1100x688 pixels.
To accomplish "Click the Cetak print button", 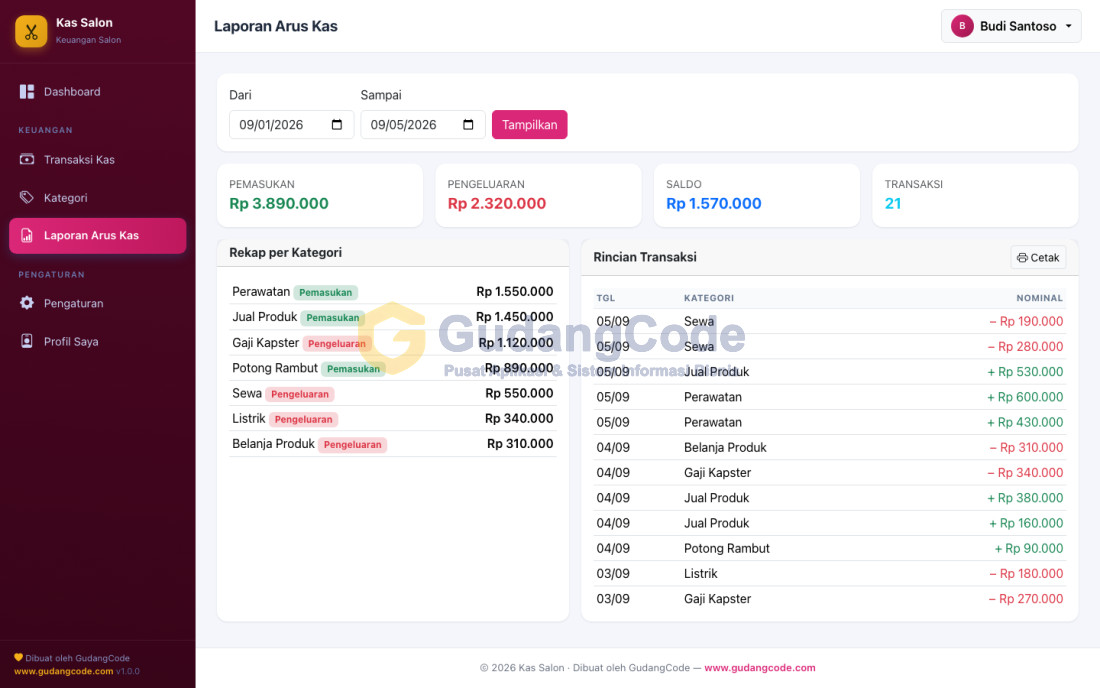I will point(1038,257).
